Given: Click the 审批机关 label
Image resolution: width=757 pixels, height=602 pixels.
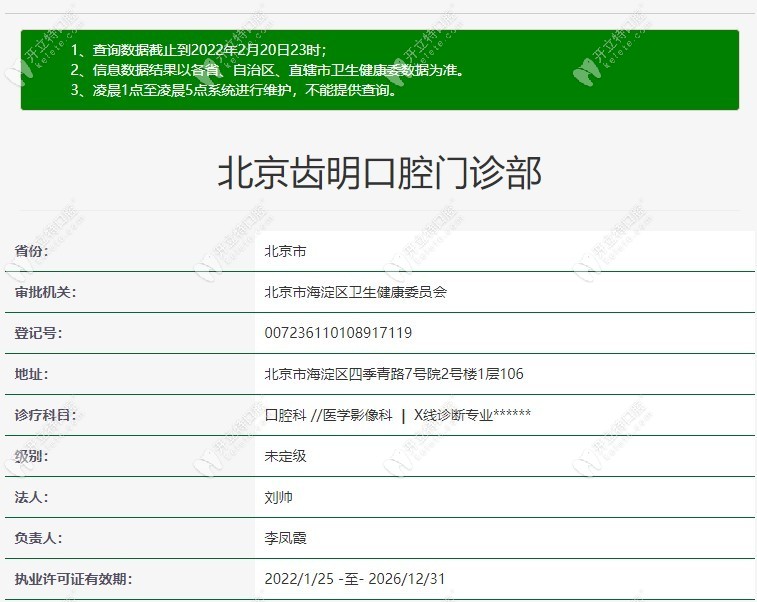Looking at the screenshot, I should tap(45, 292).
